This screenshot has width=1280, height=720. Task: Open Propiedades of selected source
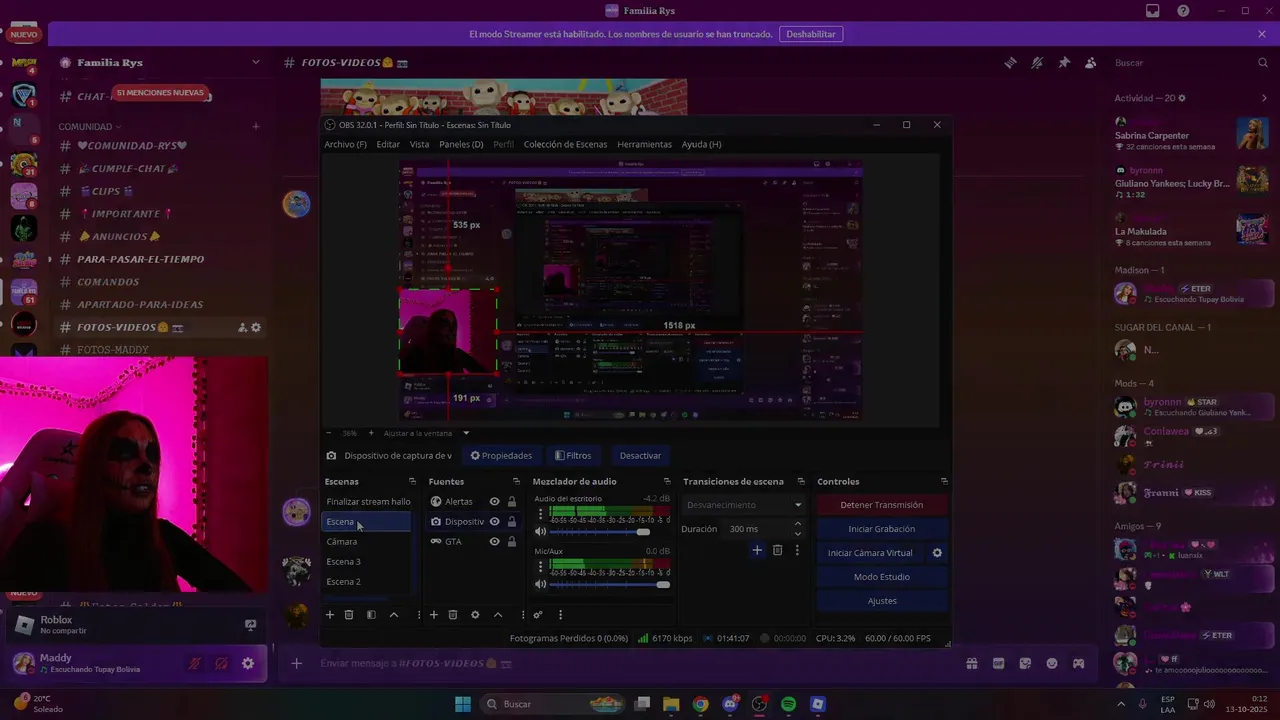[501, 455]
